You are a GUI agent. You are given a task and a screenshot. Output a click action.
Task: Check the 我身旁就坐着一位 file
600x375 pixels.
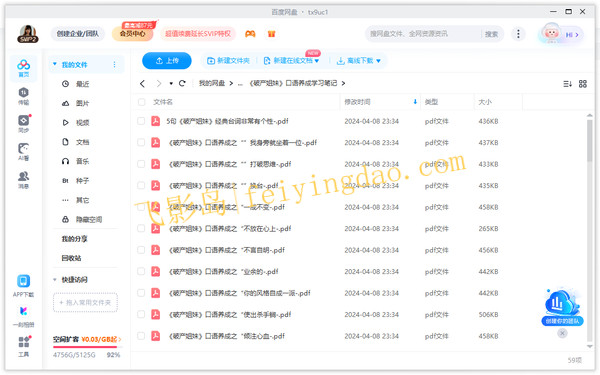tap(141, 143)
